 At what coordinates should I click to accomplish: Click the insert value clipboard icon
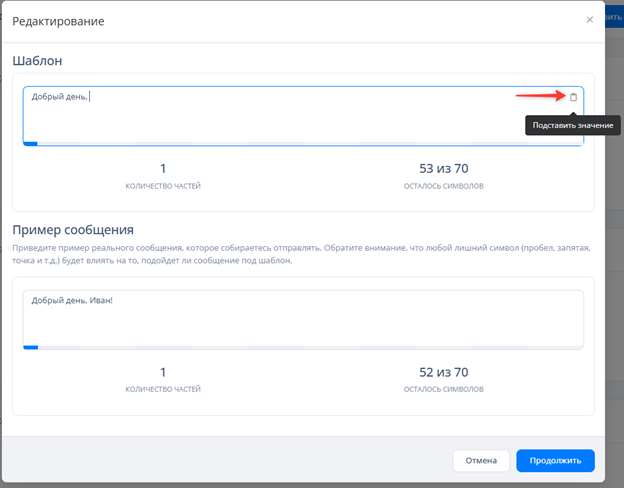pos(573,97)
